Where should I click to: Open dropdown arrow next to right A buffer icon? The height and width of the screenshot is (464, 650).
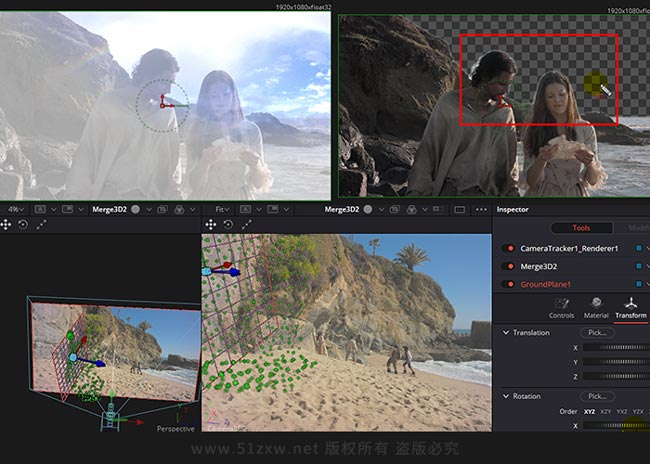259,210
